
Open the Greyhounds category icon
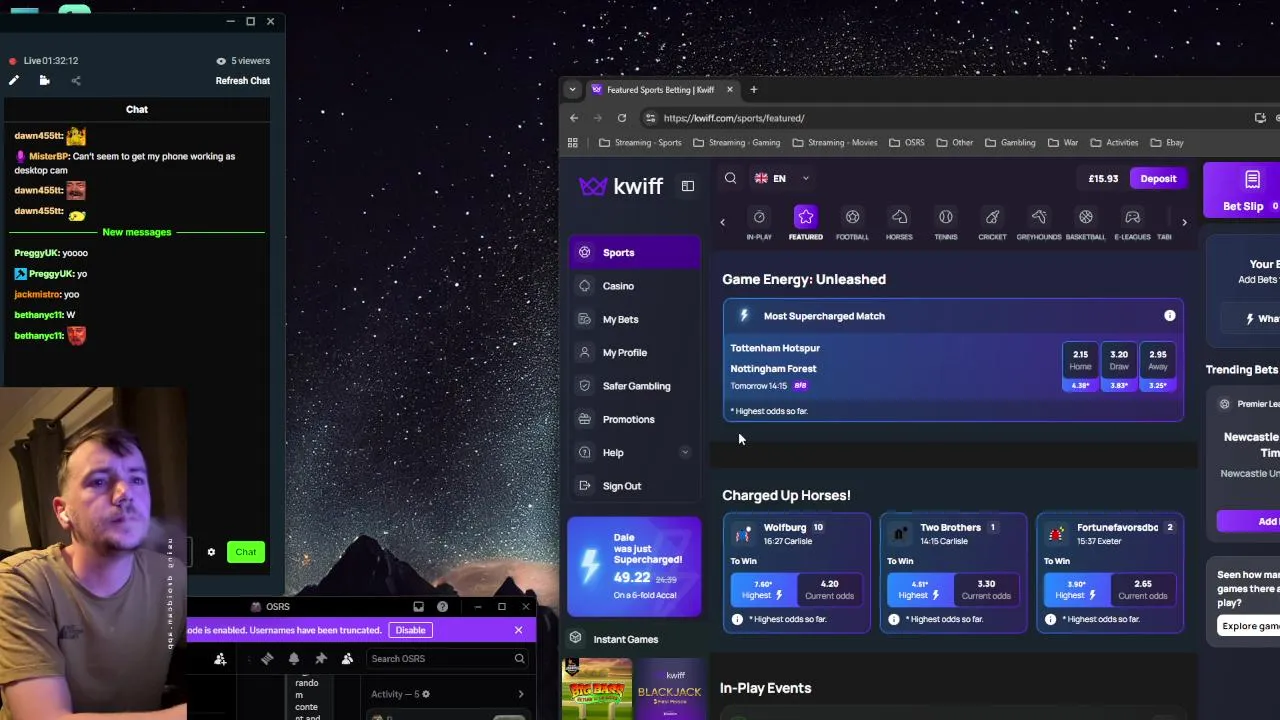pyautogui.click(x=1039, y=217)
